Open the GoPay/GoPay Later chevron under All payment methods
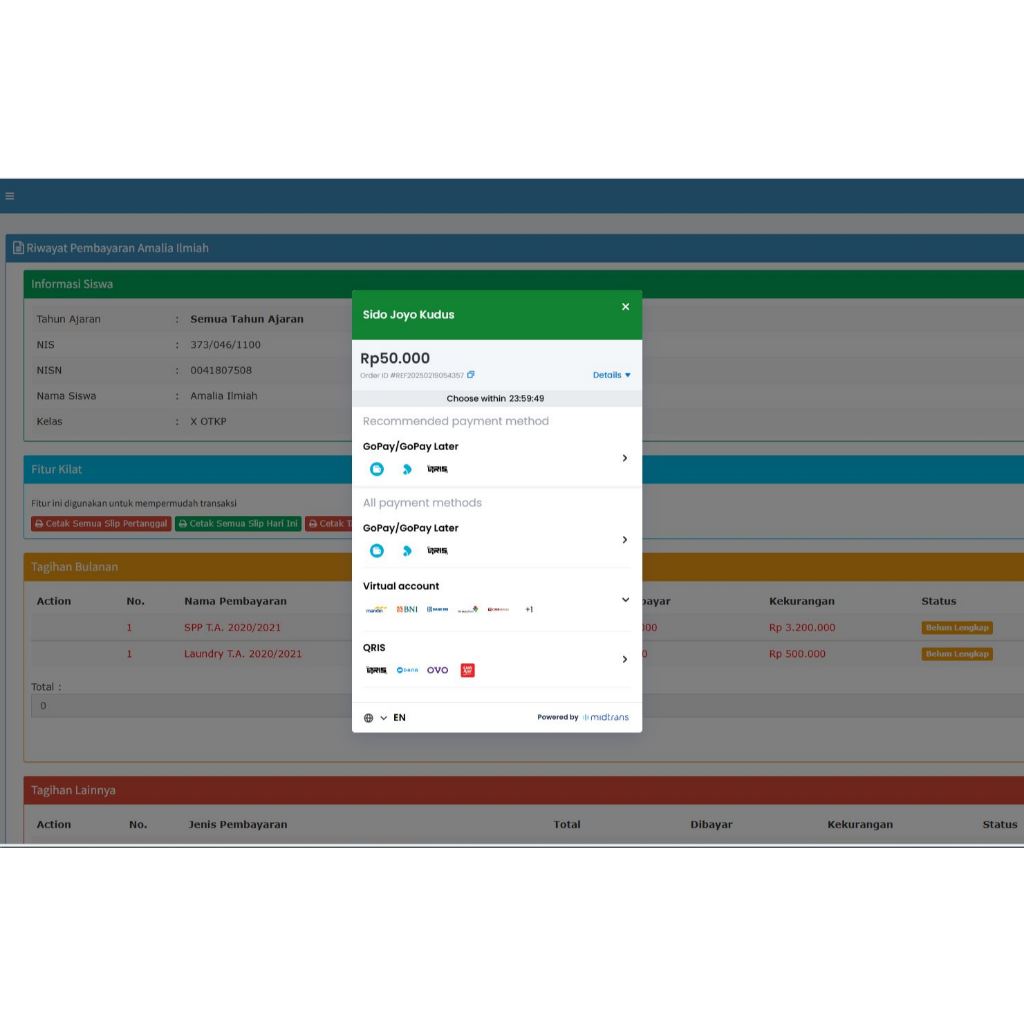 click(625, 539)
